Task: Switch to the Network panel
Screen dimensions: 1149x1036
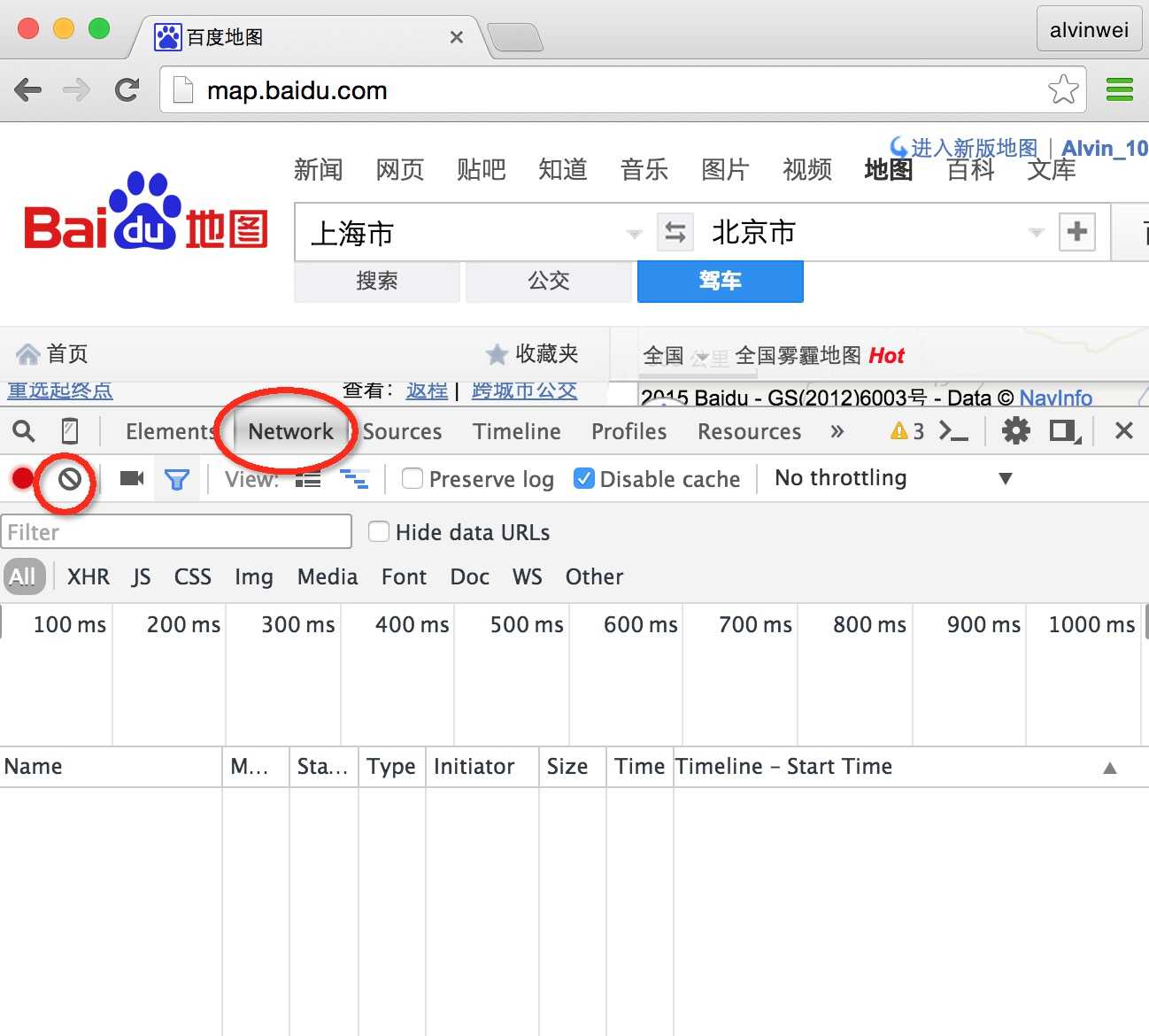Action: 290,431
